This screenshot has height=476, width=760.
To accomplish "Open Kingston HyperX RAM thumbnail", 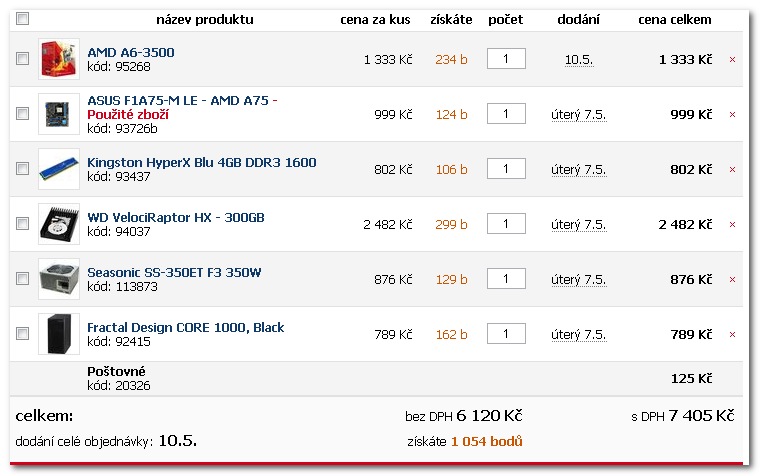I will point(59,169).
